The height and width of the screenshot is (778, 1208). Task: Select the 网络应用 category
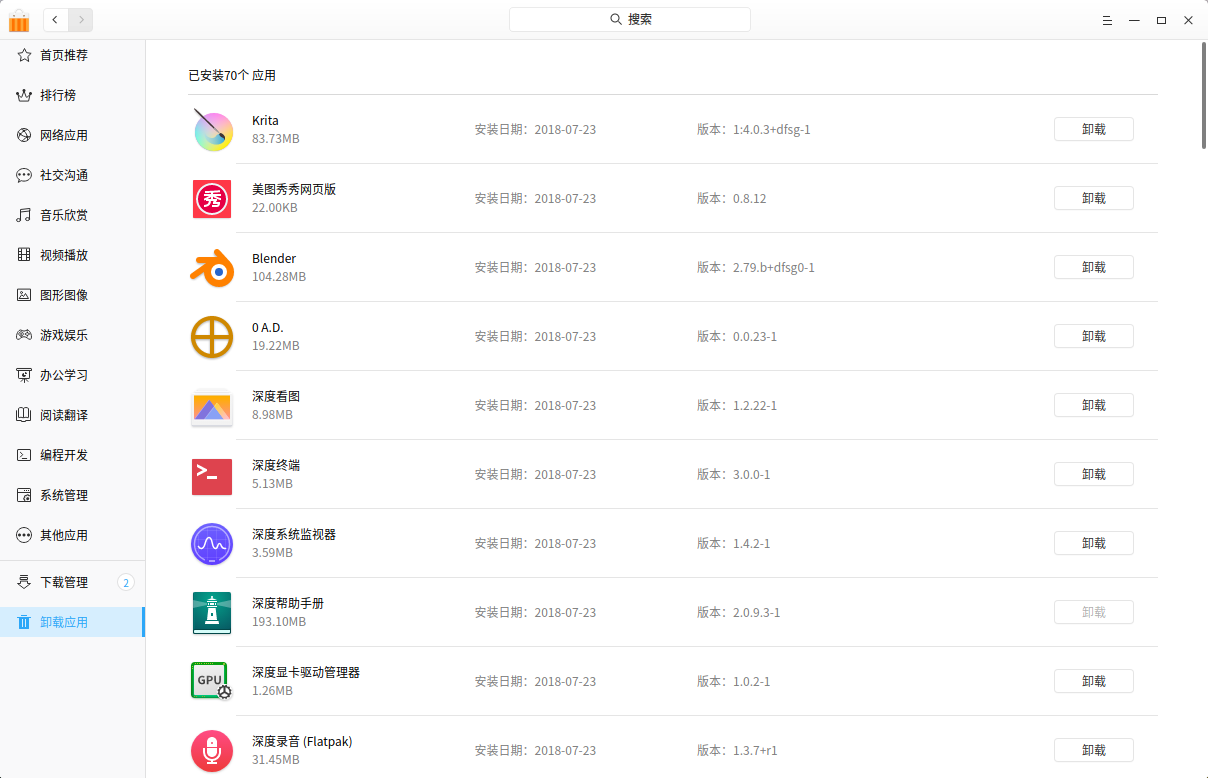pos(72,135)
